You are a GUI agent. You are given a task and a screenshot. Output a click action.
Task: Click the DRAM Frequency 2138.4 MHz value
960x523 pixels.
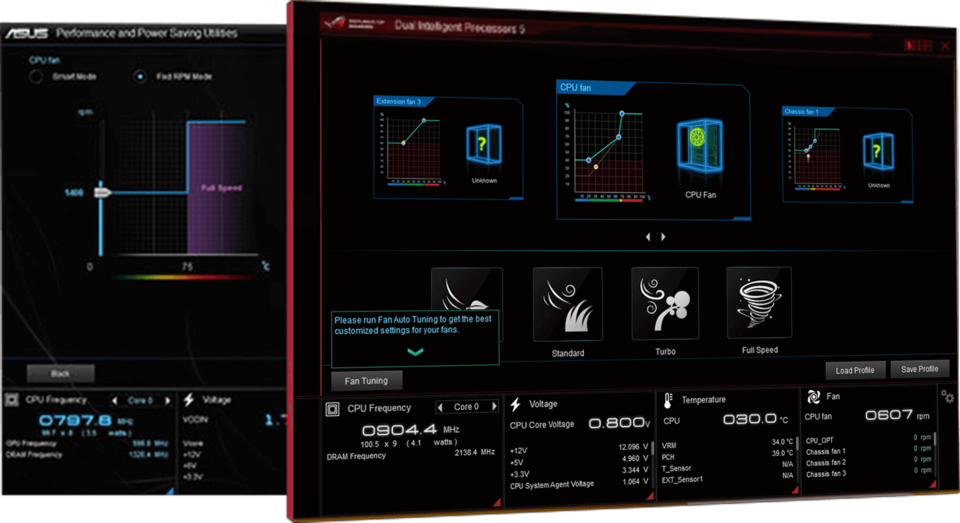pos(474,453)
